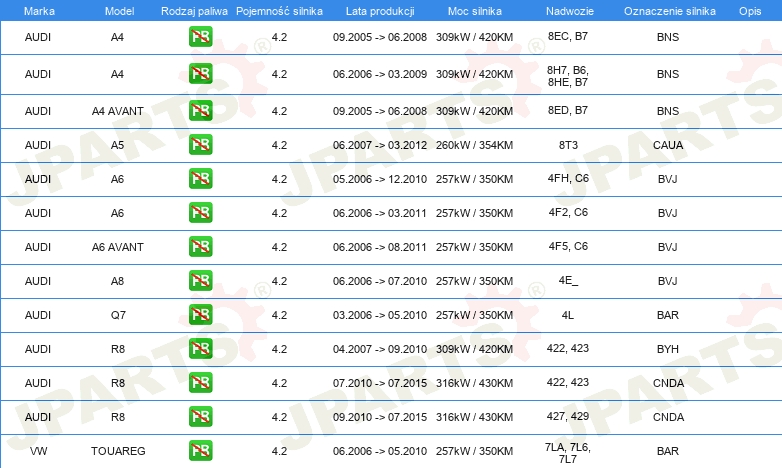Click the petrol fuel icon in the R8 07.2010 row
The width and height of the screenshot is (782, 468).
(x=200, y=382)
